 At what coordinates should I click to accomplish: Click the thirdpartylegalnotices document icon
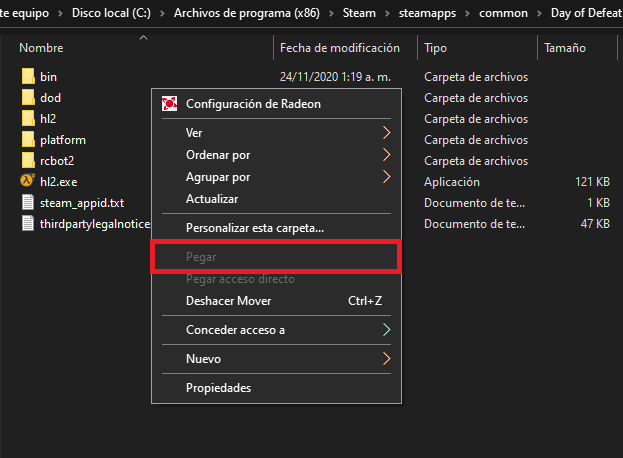coord(27,223)
